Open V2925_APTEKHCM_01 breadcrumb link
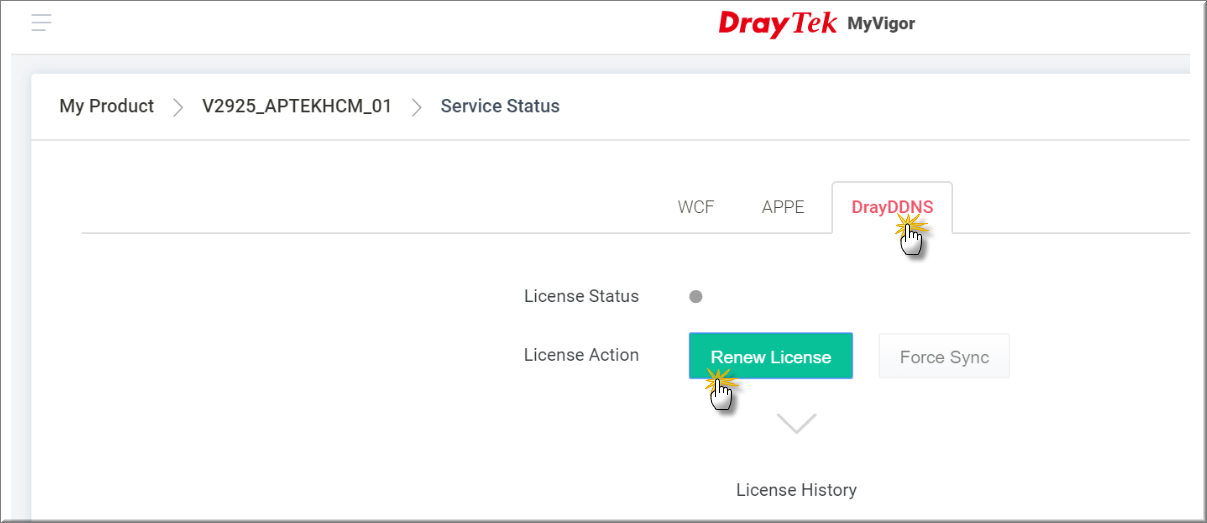This screenshot has height=523, width=1207. coord(297,106)
